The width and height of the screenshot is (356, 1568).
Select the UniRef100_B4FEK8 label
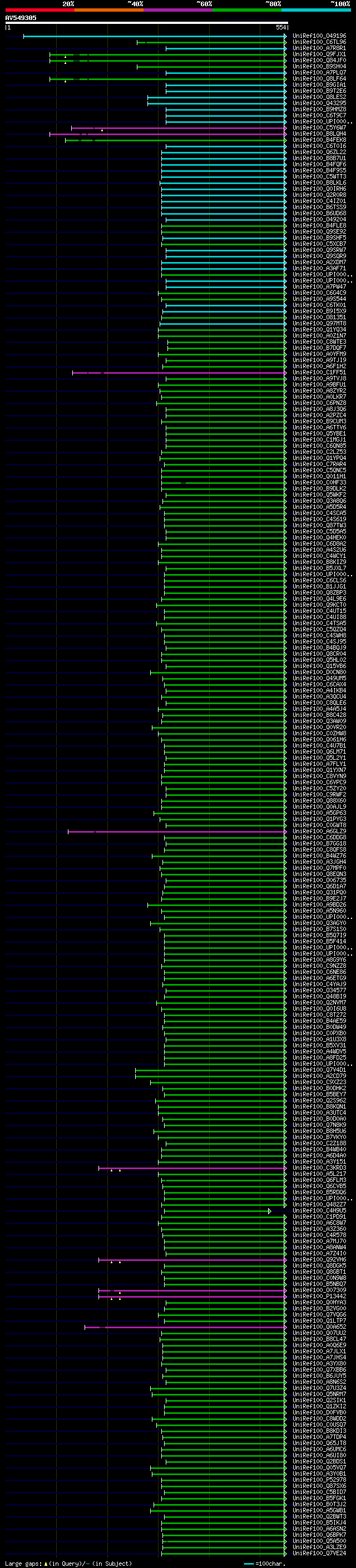click(319, 140)
